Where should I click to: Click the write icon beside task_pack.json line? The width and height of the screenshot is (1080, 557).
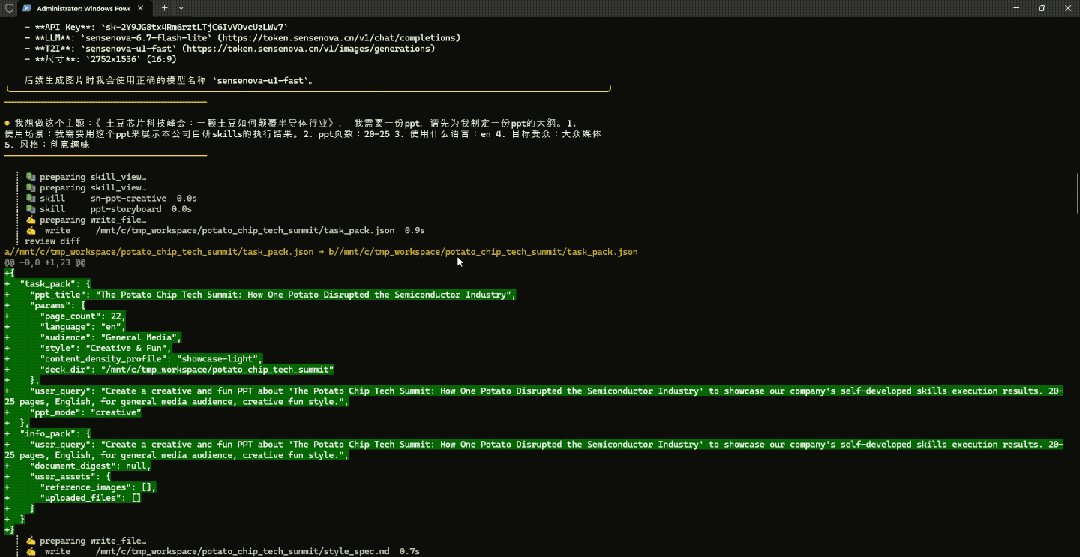point(30,231)
